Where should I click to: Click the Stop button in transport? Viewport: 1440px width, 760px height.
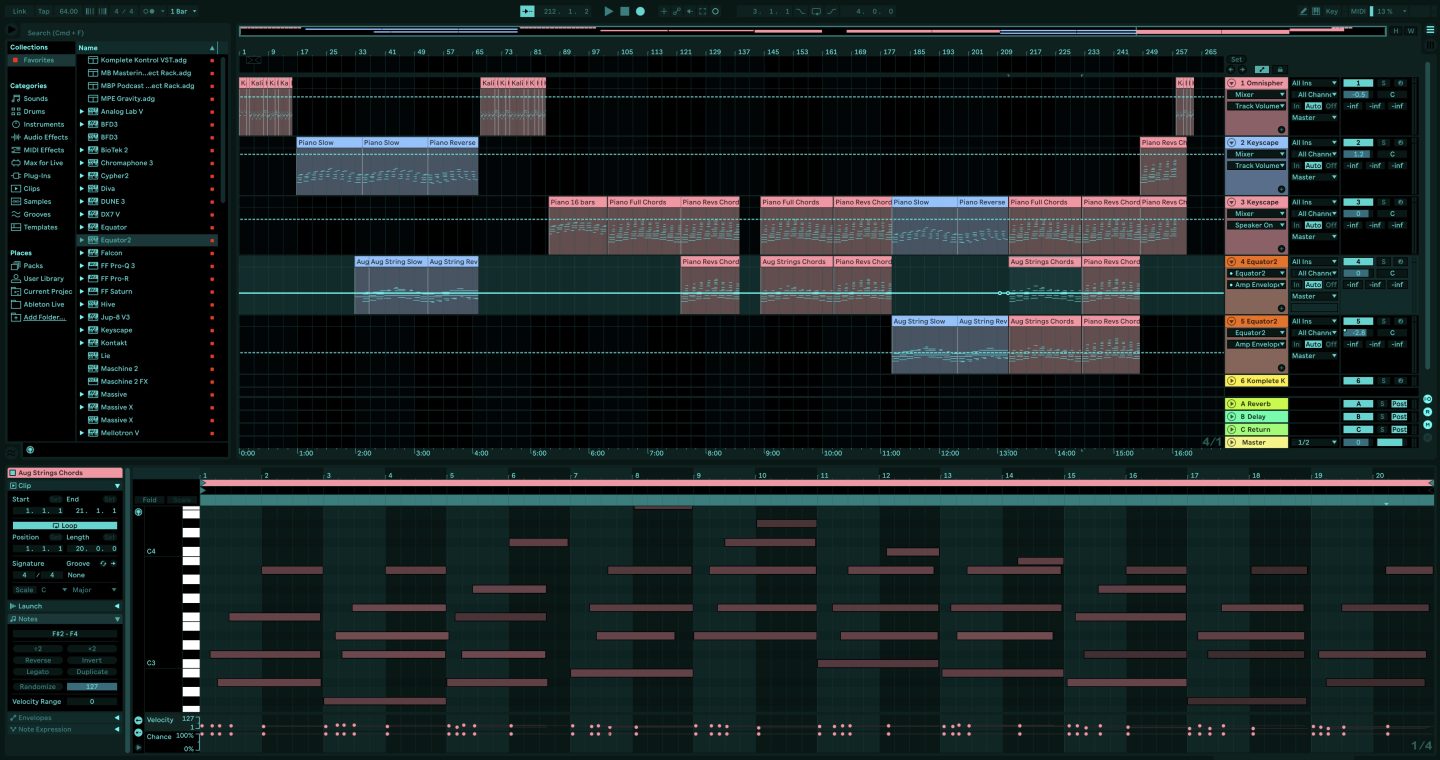624,11
